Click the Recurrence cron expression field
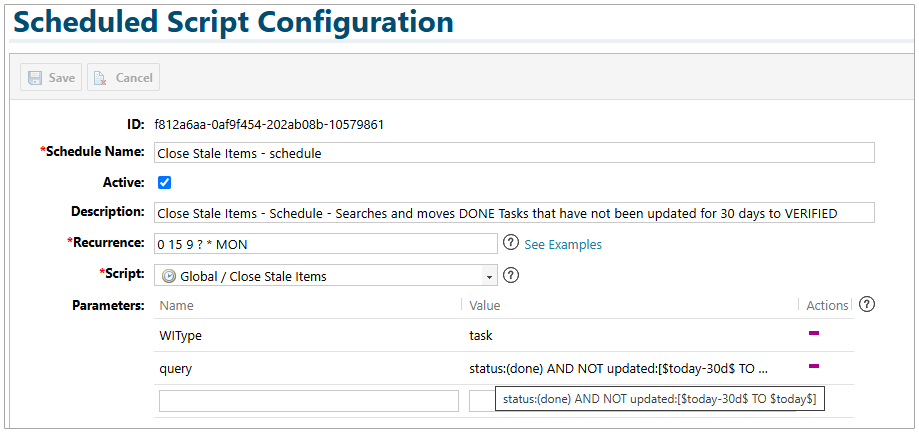 [325, 244]
